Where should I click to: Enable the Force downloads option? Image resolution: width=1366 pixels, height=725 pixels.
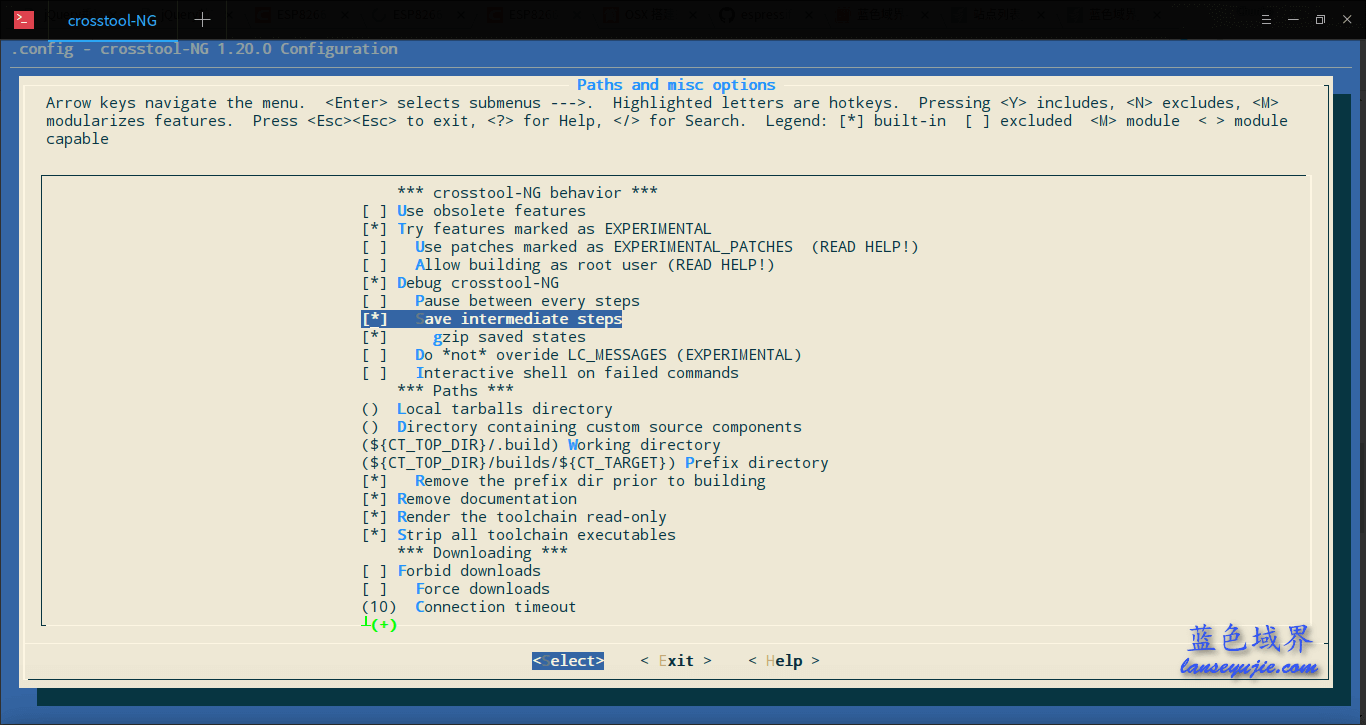point(456,589)
